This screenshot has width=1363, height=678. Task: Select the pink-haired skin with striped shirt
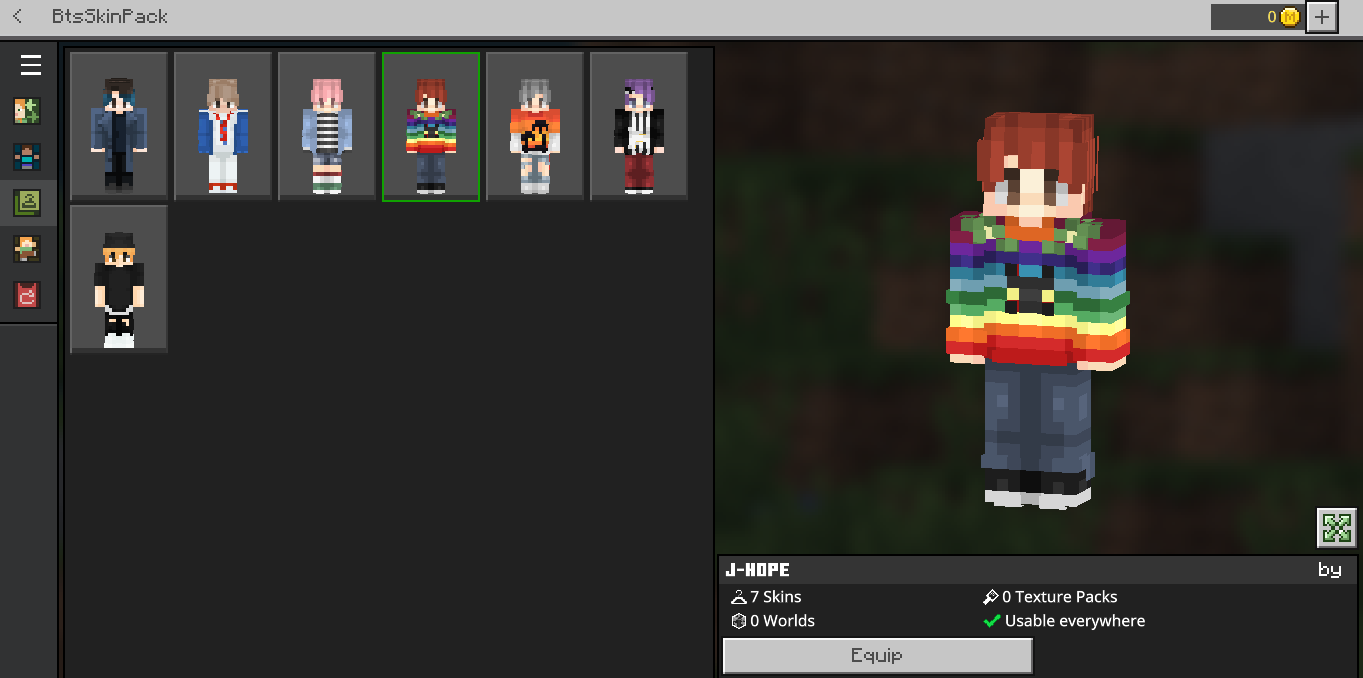tap(327, 127)
